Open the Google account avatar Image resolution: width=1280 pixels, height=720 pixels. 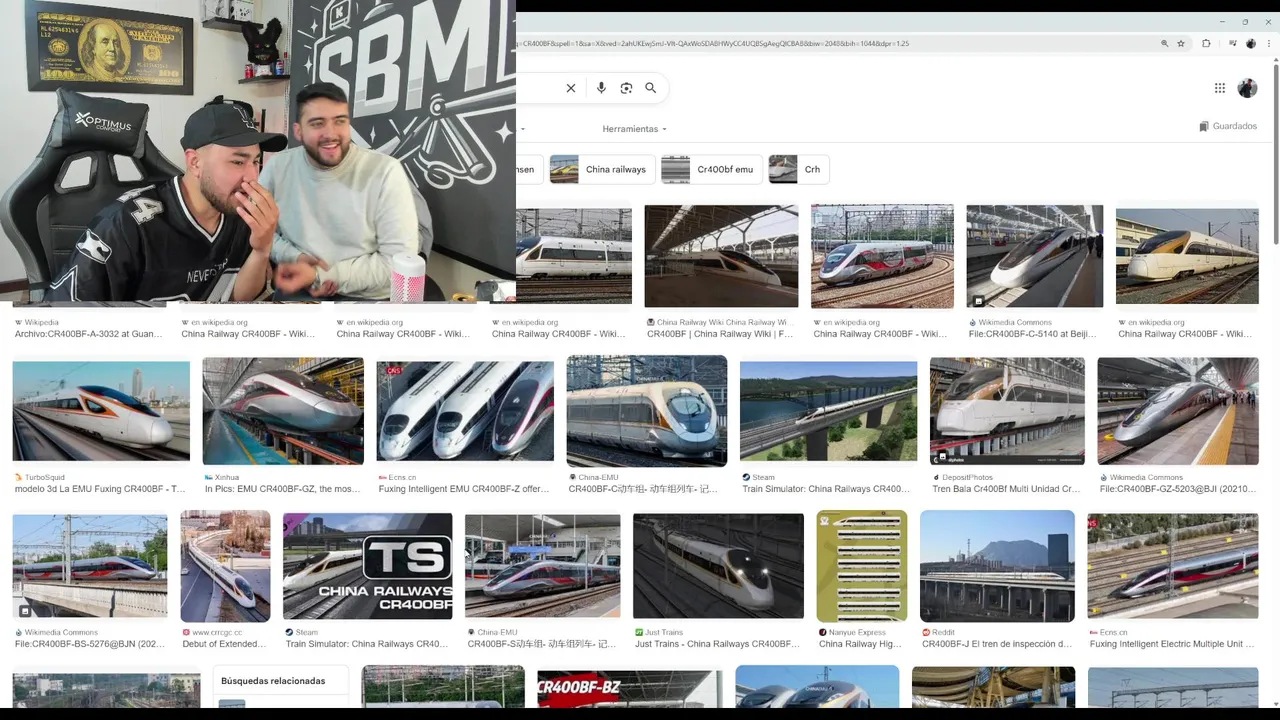click(1247, 88)
